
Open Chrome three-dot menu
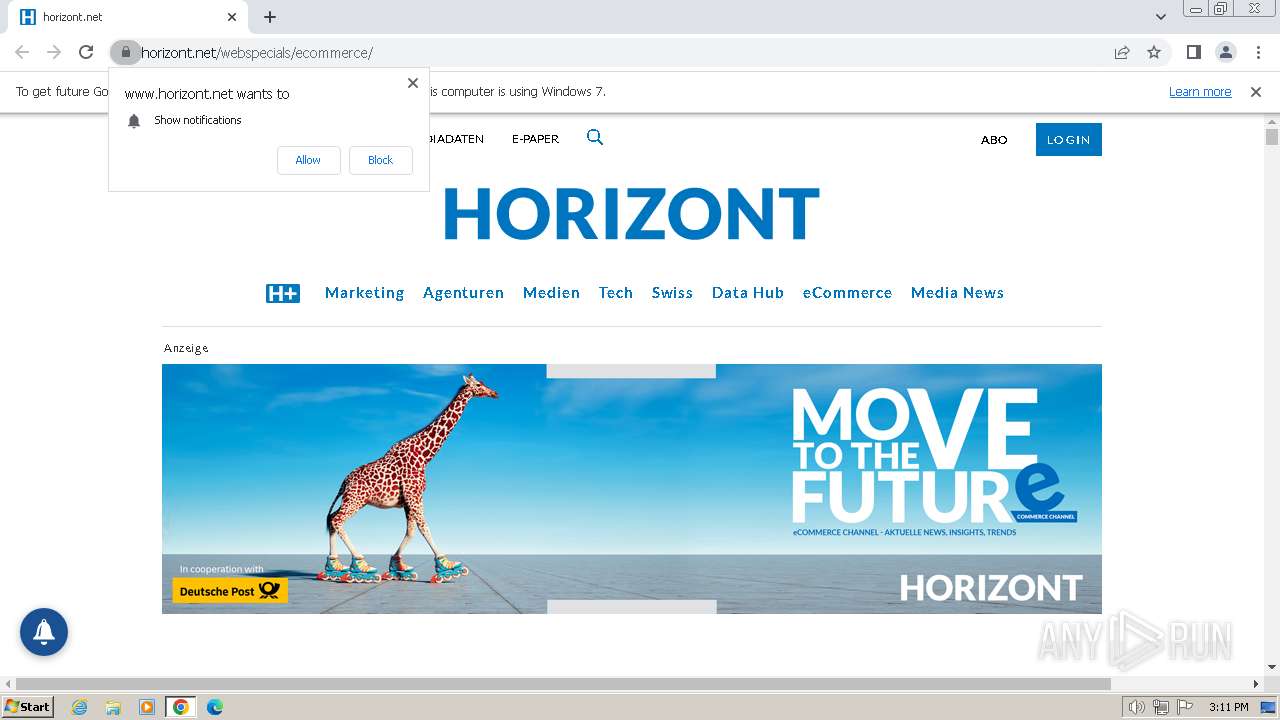[x=1258, y=52]
